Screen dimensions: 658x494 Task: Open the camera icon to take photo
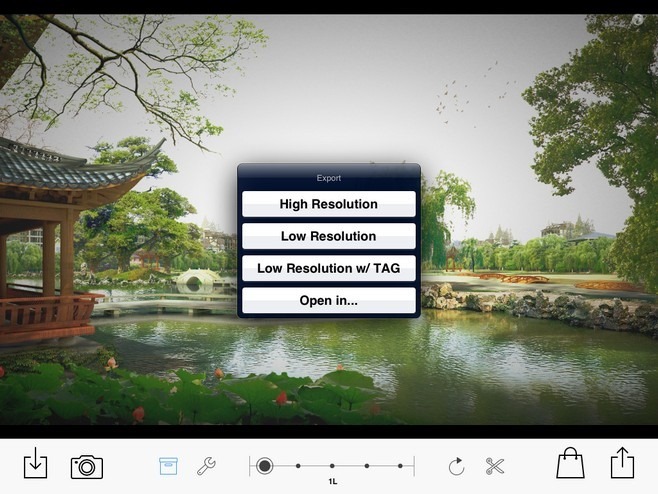tap(87, 466)
